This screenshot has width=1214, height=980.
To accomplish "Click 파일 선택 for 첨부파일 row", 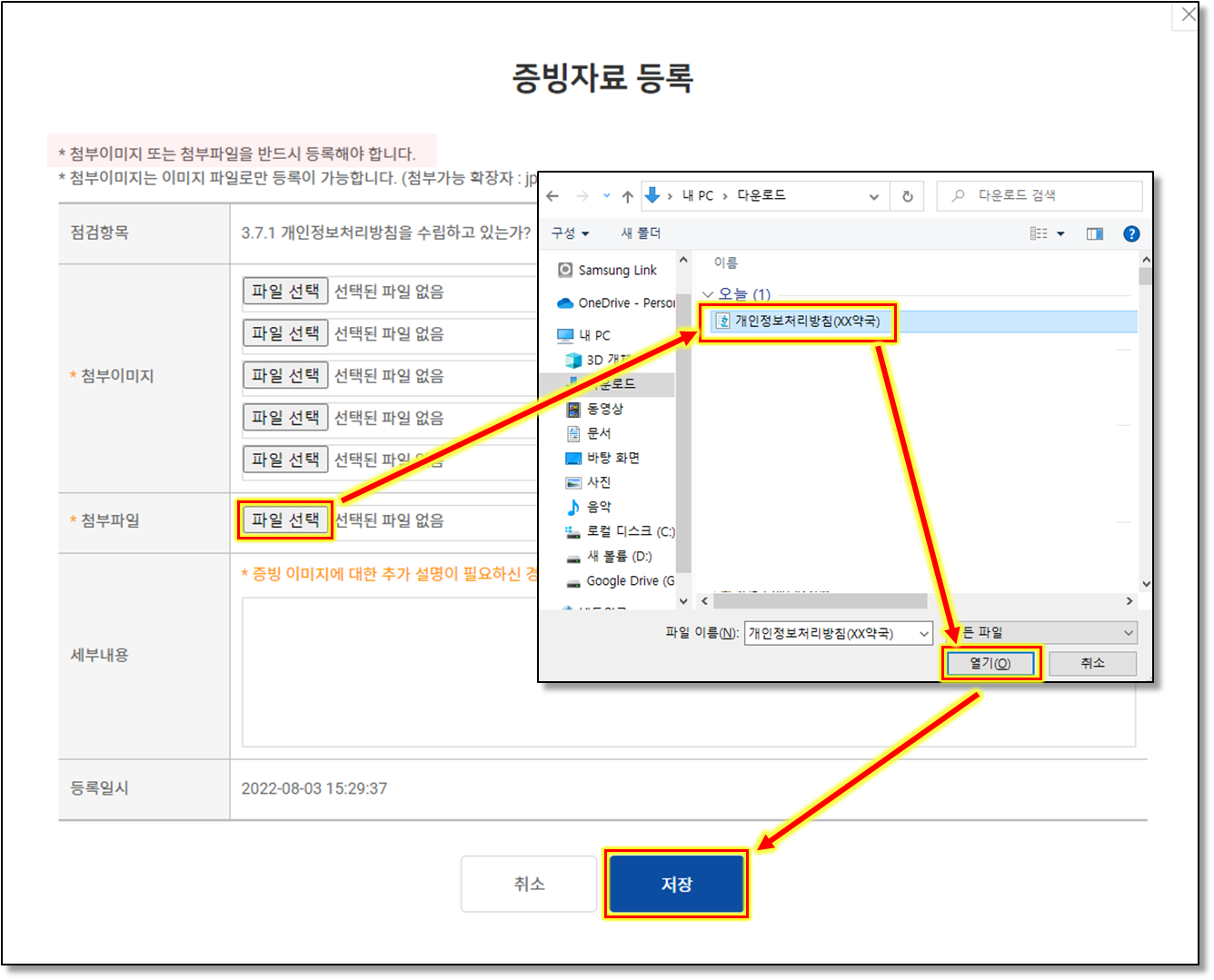I will 285,520.
